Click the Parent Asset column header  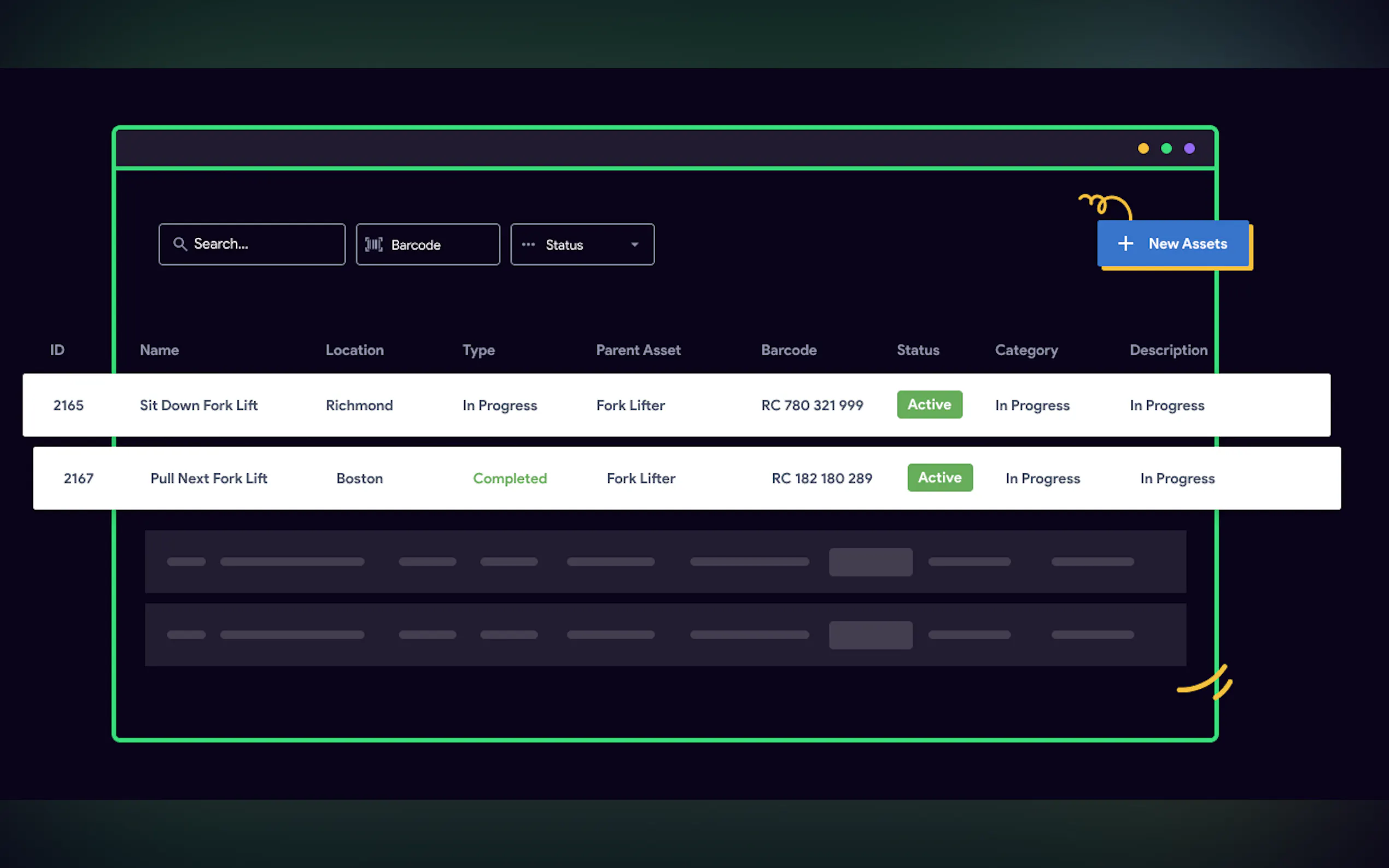[x=638, y=350]
